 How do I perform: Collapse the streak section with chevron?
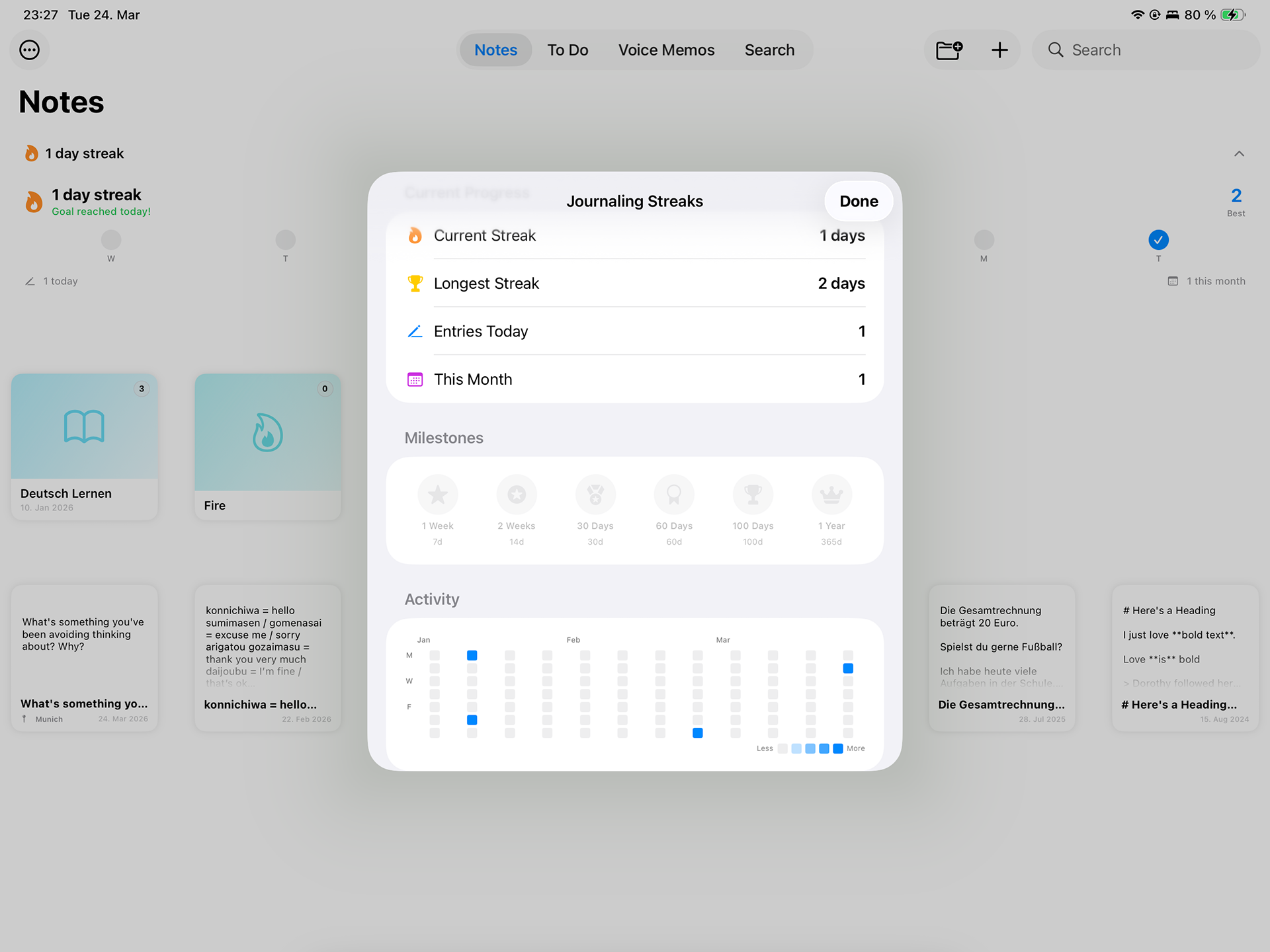(1239, 153)
